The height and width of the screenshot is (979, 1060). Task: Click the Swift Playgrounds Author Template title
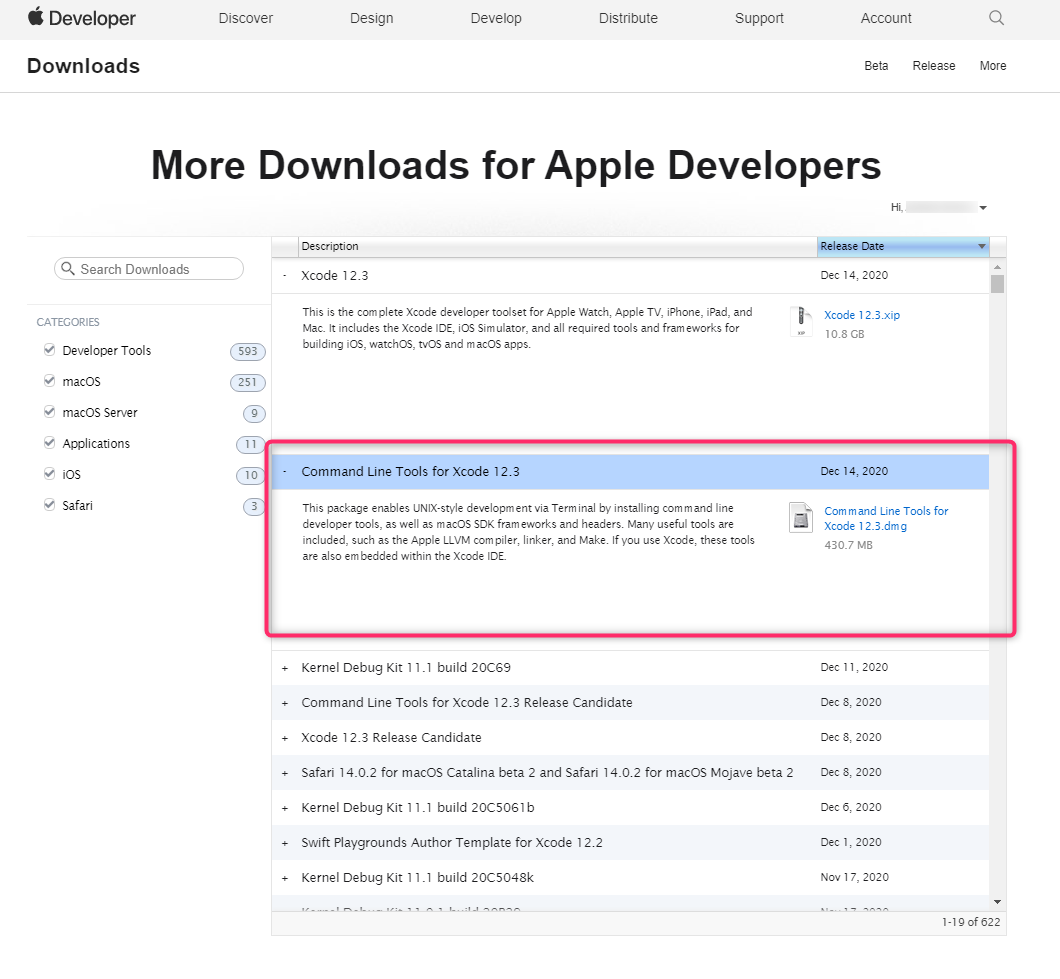[x=452, y=843]
